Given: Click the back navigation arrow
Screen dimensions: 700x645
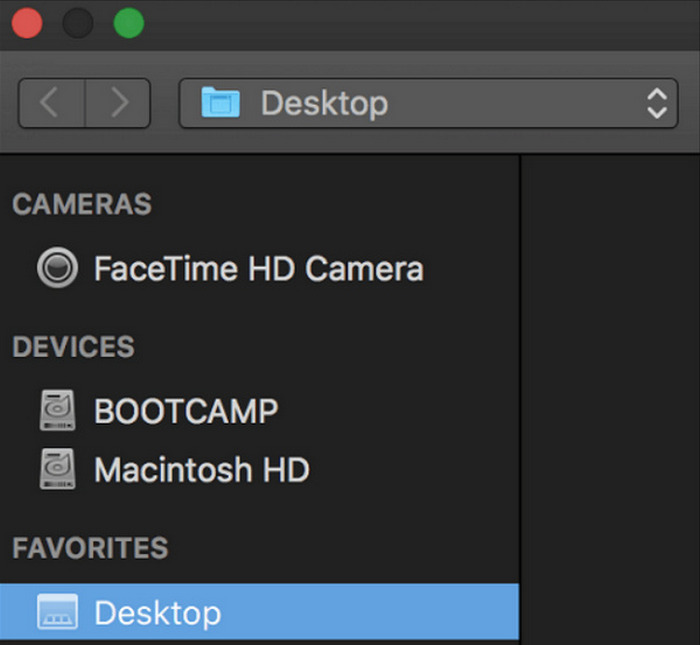Looking at the screenshot, I should tap(51, 103).
